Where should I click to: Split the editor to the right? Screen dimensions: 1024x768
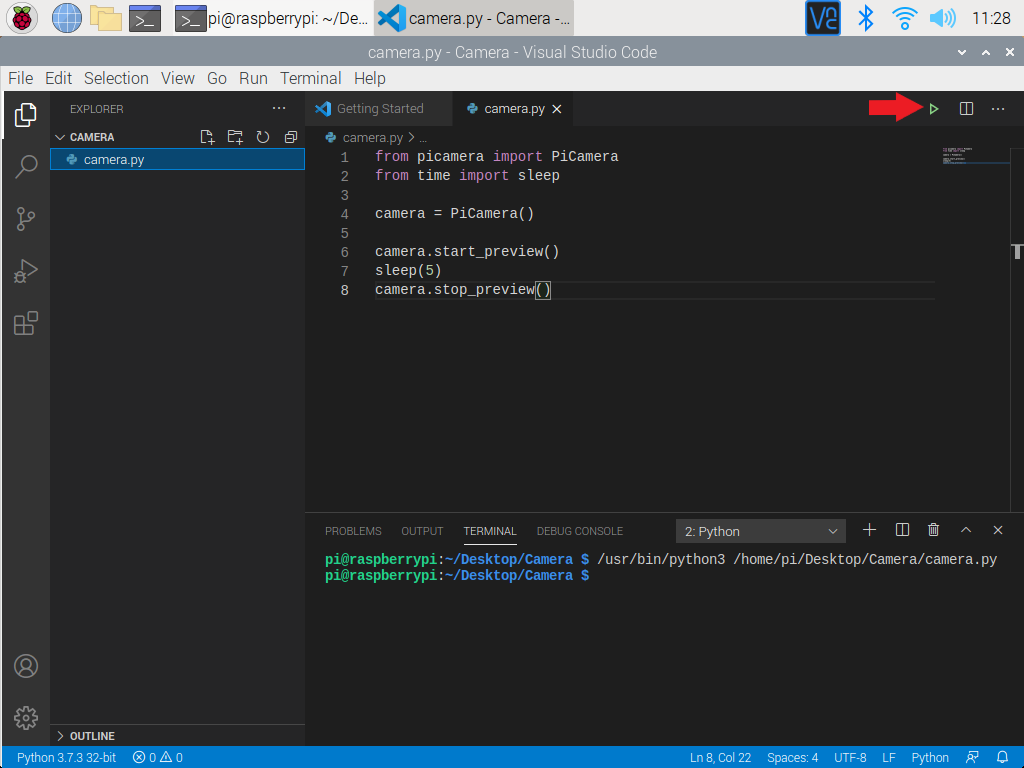click(966, 109)
